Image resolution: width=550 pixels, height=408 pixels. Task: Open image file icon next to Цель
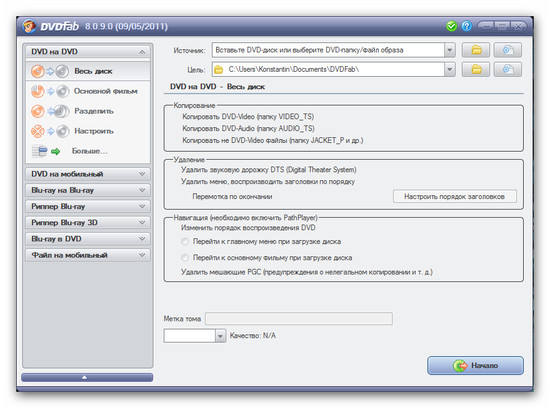tap(508, 69)
